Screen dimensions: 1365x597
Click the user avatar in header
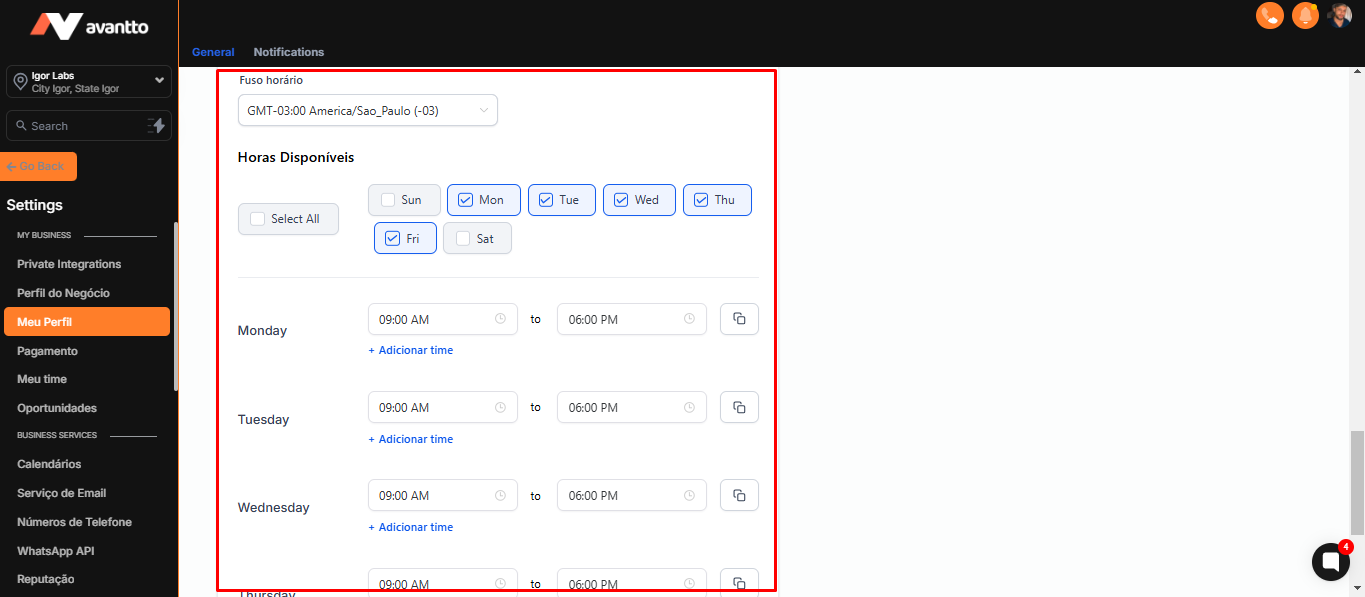[x=1340, y=15]
